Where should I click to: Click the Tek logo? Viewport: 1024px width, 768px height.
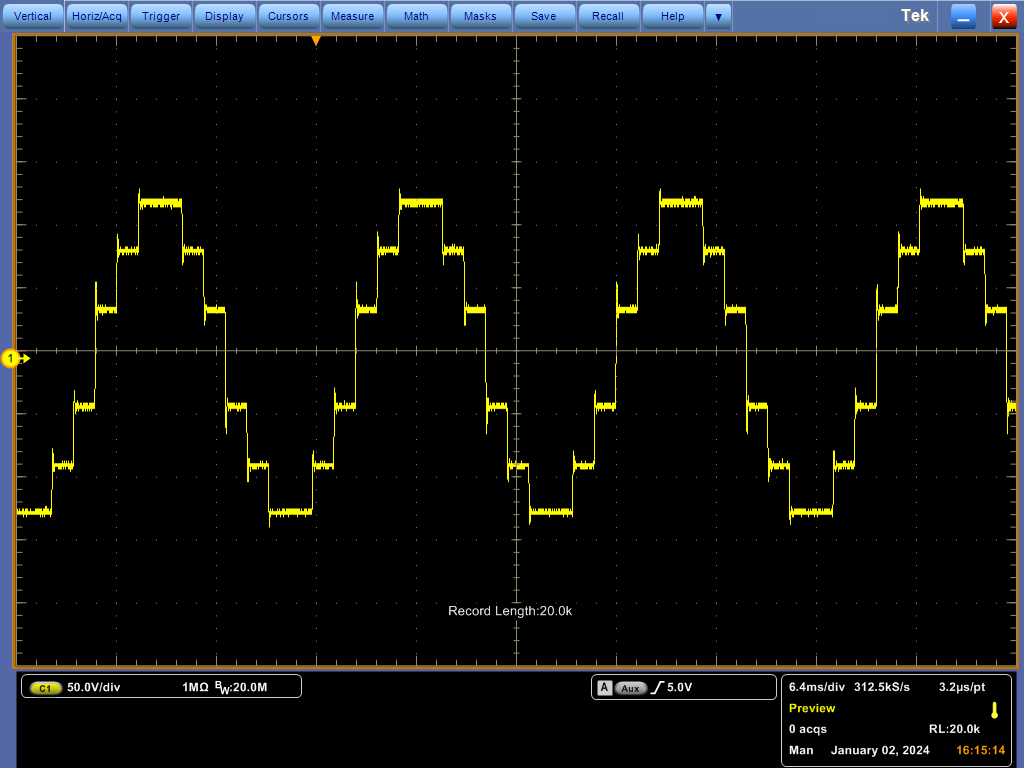[914, 15]
